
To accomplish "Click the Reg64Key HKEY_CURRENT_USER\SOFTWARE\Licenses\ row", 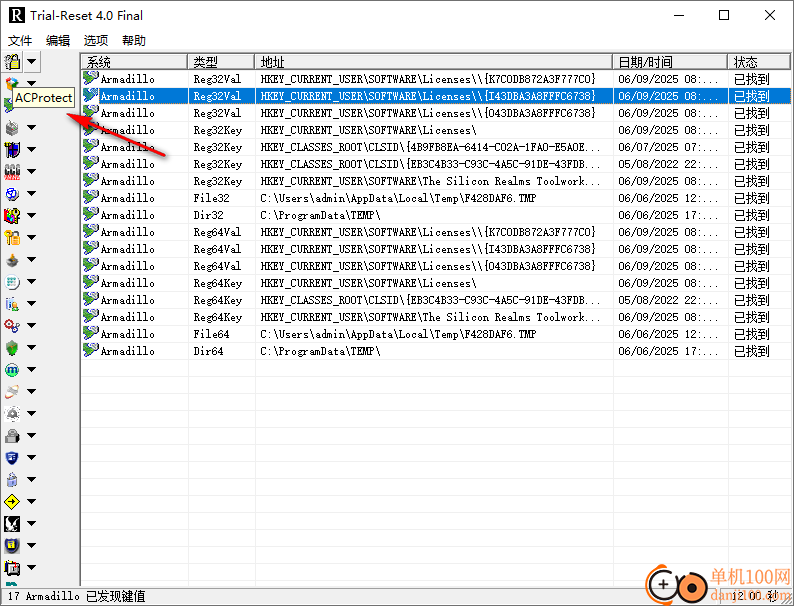I will [x=436, y=282].
